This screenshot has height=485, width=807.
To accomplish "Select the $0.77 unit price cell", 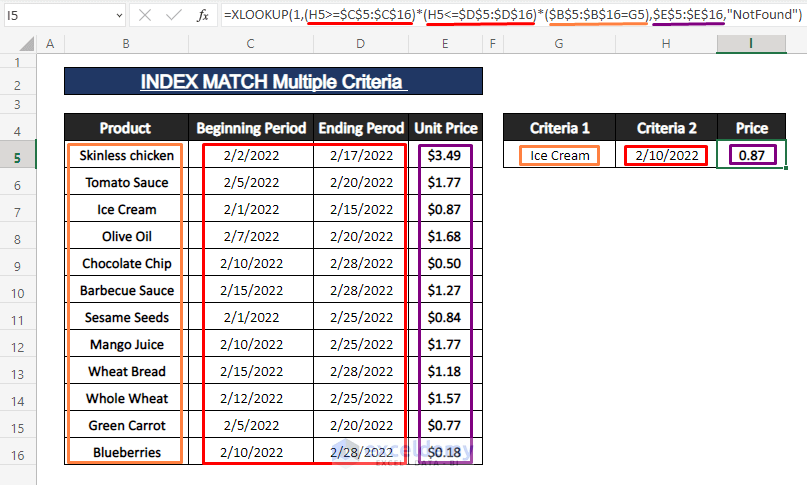I will point(446,425).
